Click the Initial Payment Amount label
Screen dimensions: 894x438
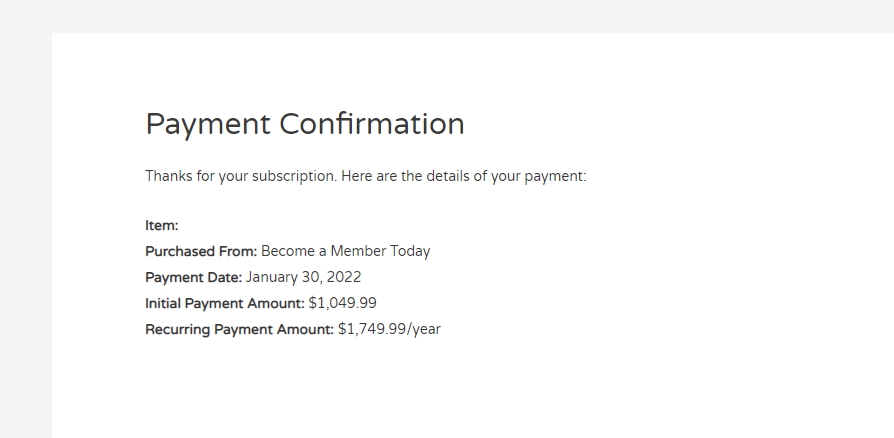[x=225, y=303]
